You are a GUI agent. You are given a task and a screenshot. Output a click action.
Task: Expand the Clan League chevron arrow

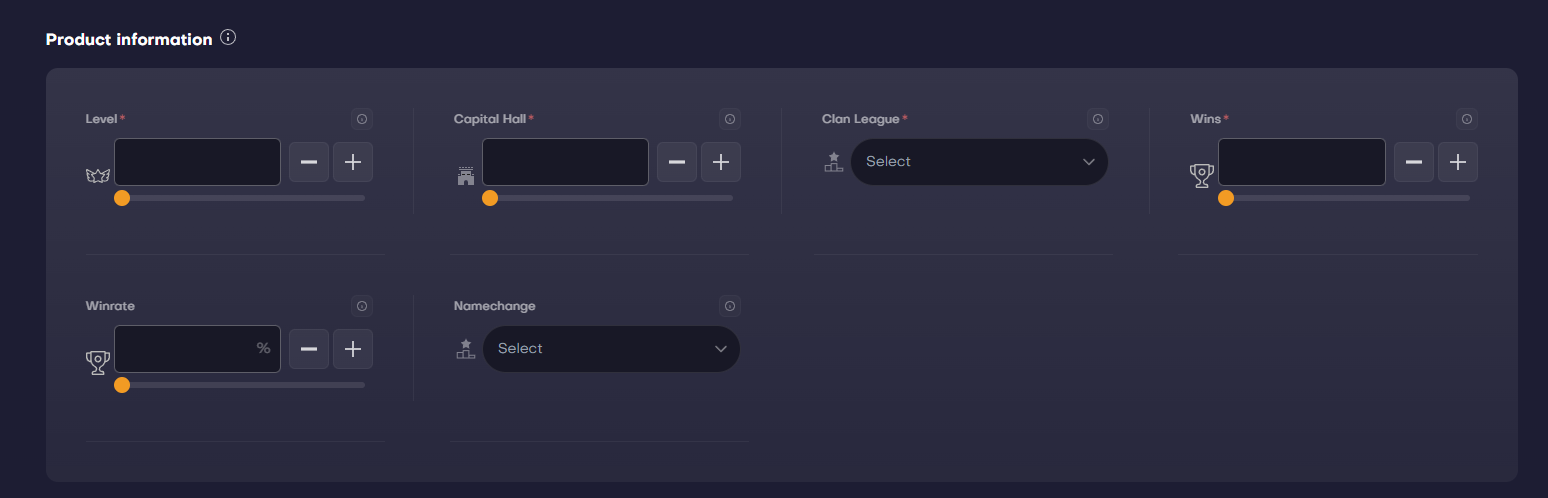click(x=1089, y=162)
